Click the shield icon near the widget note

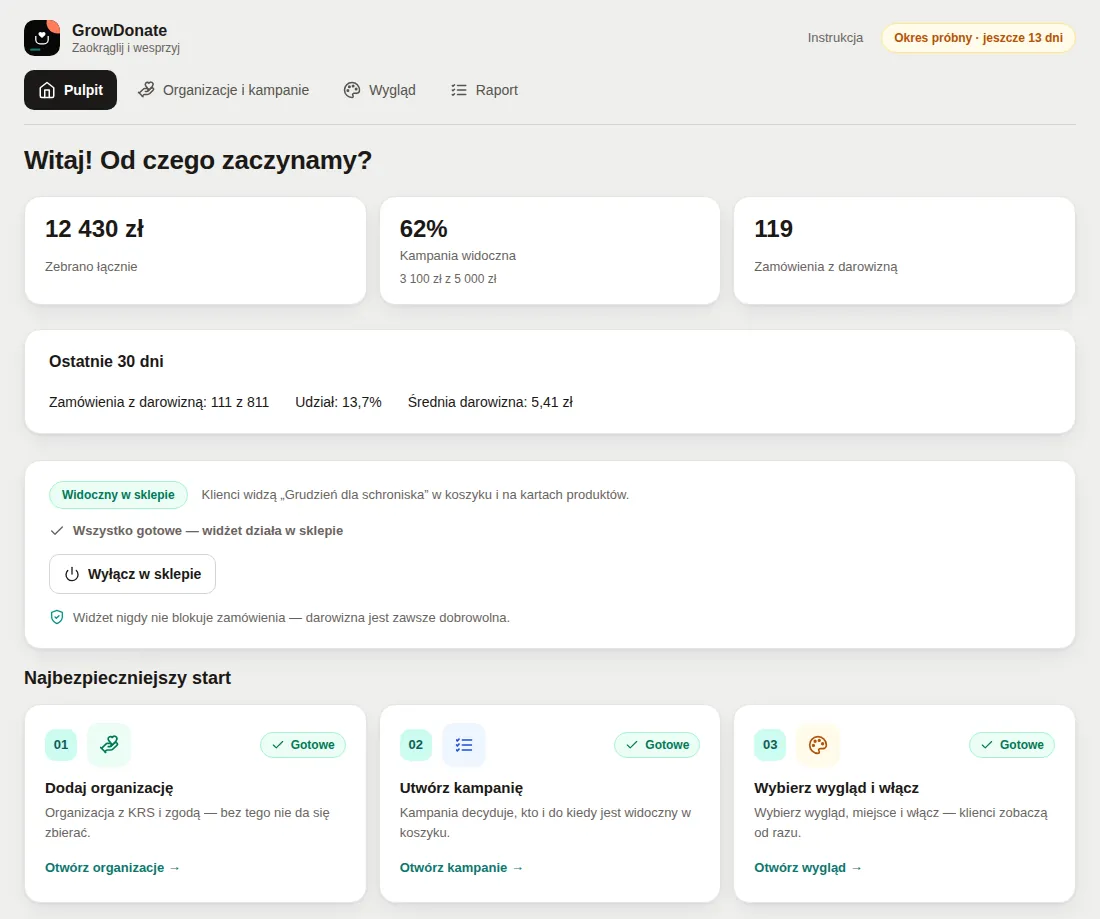(57, 617)
